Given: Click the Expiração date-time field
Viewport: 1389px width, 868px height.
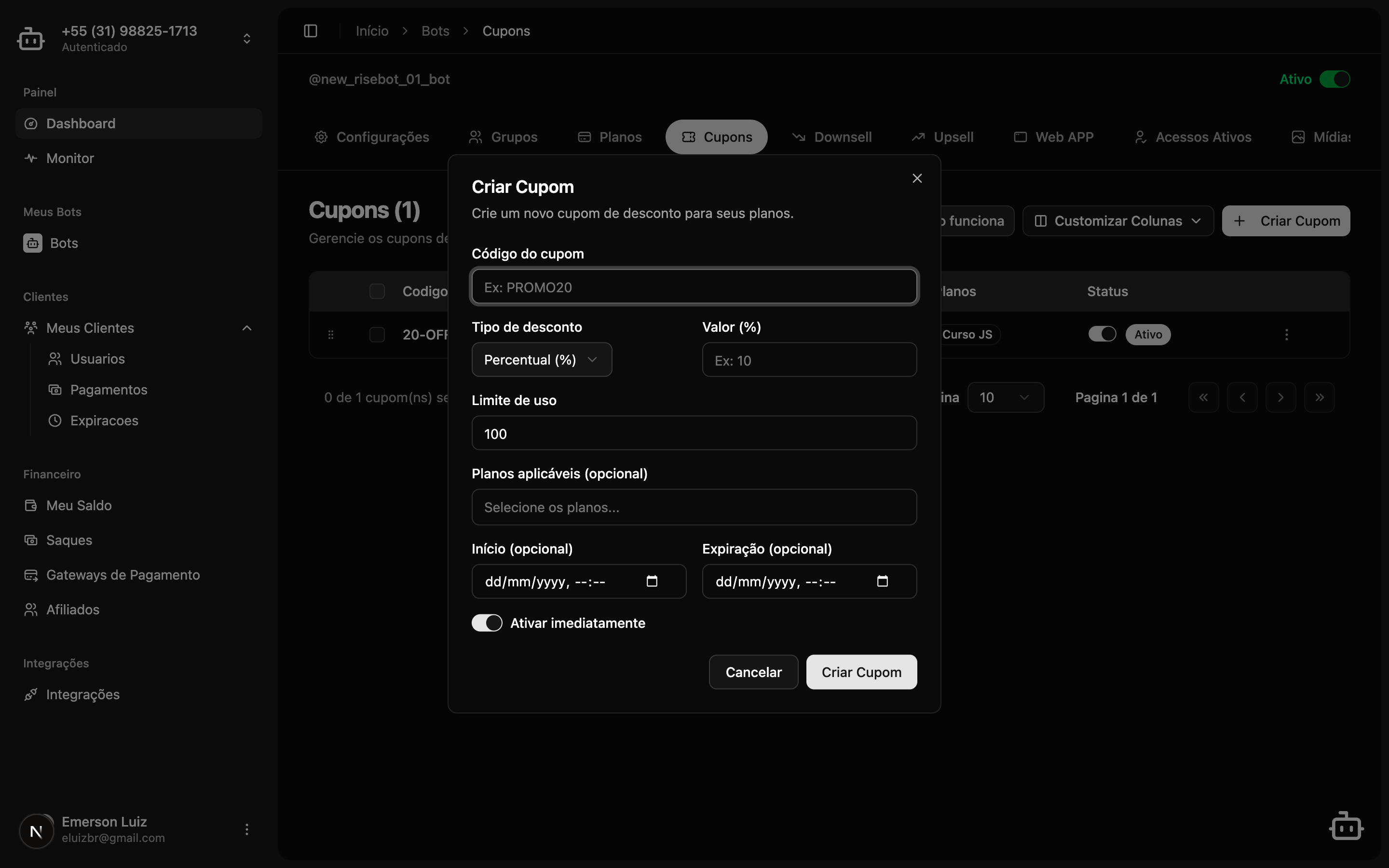Looking at the screenshot, I should pyautogui.click(x=809, y=582).
